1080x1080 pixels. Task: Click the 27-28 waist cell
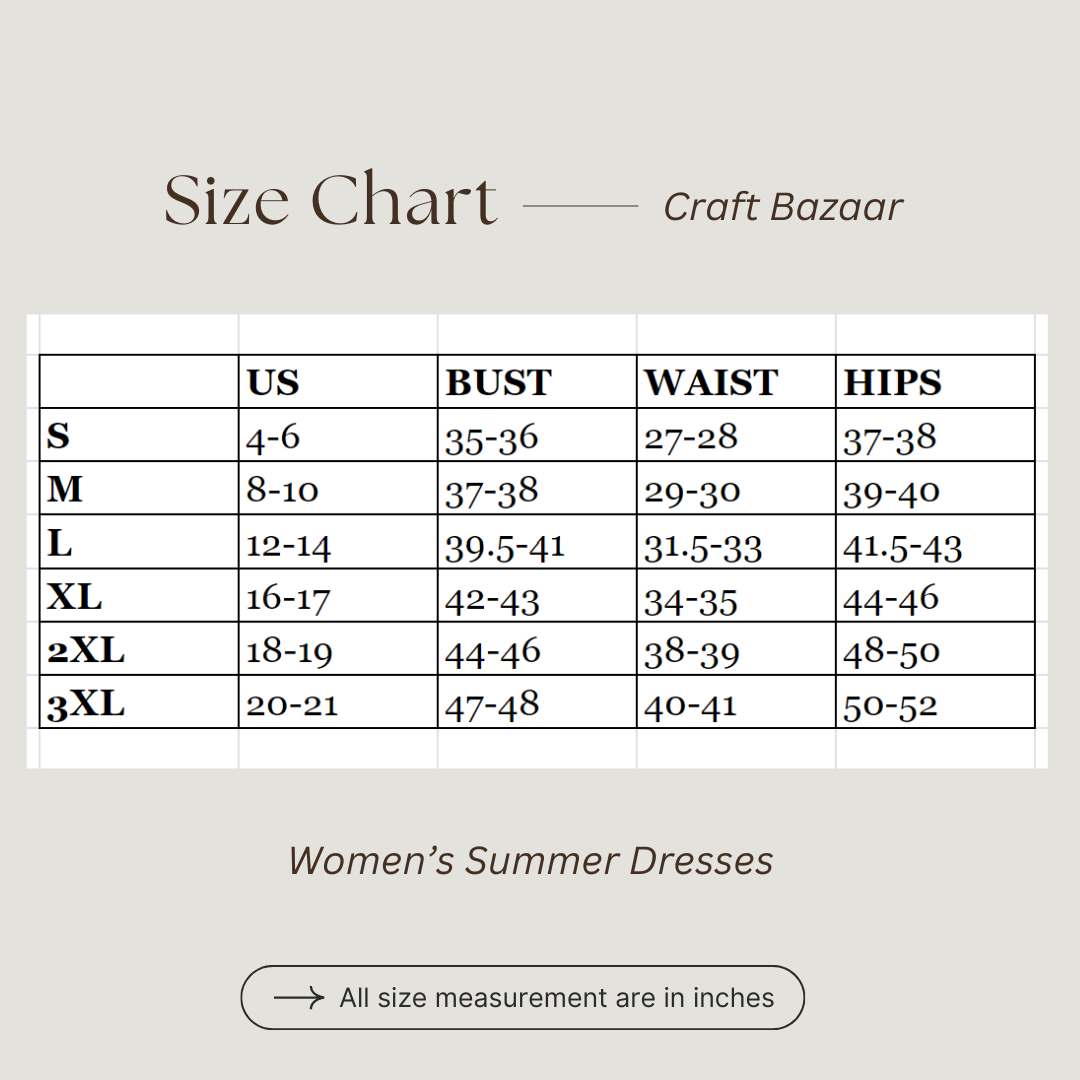(691, 437)
